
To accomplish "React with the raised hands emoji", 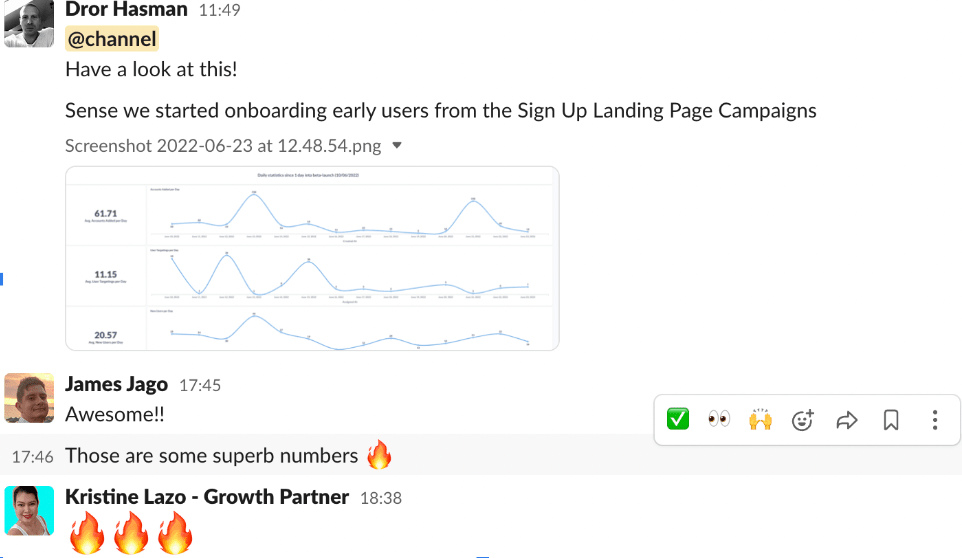I will (x=761, y=420).
